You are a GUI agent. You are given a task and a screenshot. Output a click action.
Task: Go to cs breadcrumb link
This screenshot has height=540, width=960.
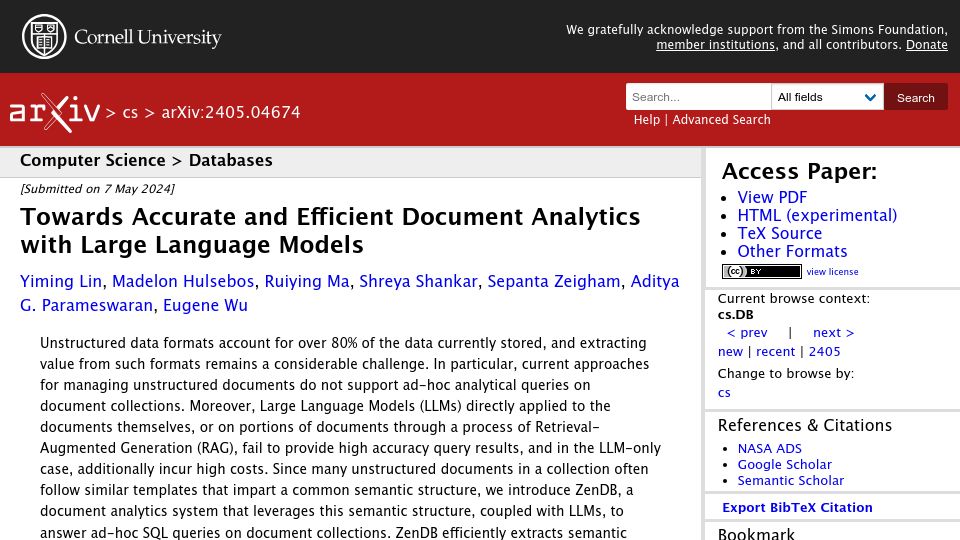coord(130,113)
